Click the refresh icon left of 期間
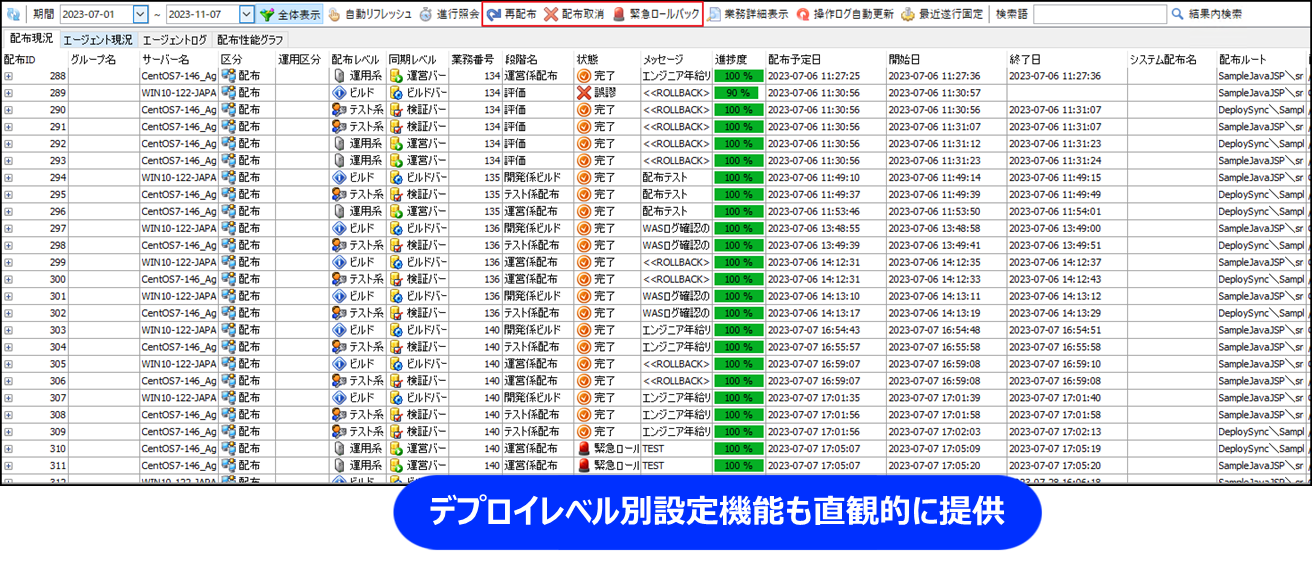Viewport: 1312px width, 575px height. coord(13,15)
